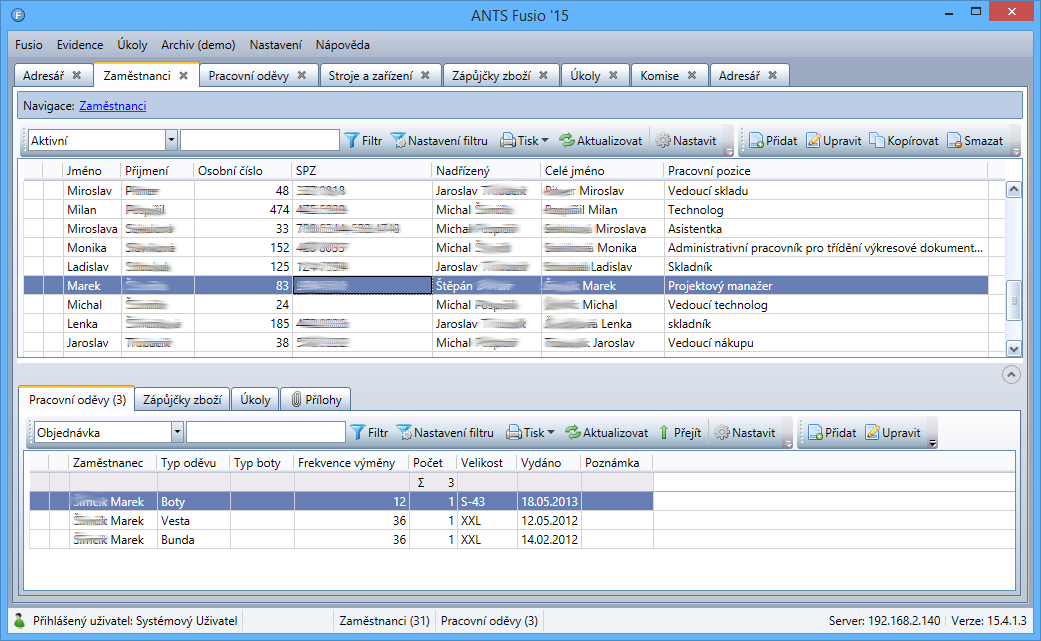
Task: Click Pracovní oděvy (3) in status bar
Action: click(x=489, y=621)
